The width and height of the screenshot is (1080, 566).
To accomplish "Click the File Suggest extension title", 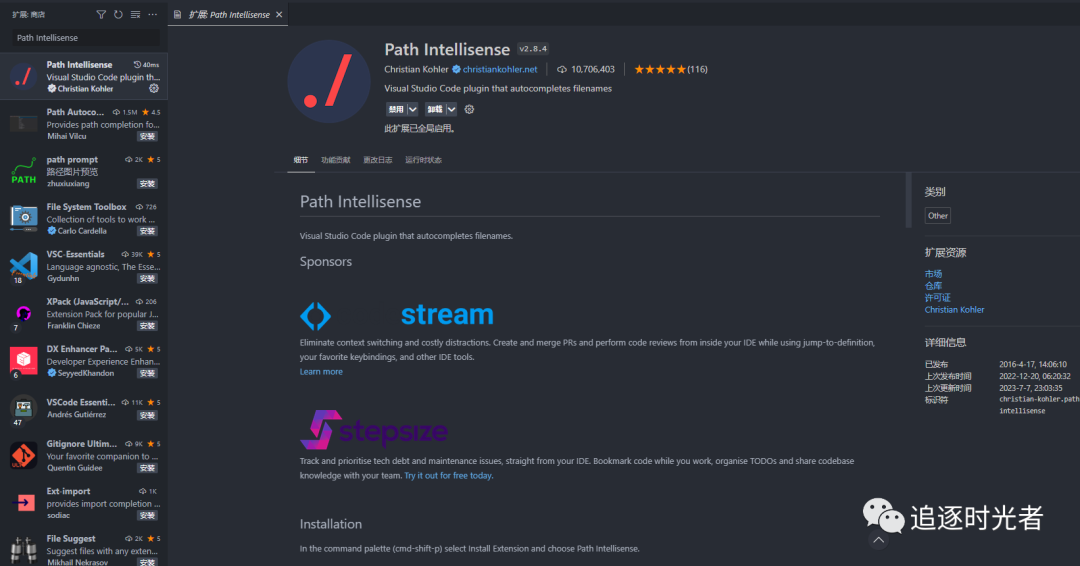I will [71, 538].
